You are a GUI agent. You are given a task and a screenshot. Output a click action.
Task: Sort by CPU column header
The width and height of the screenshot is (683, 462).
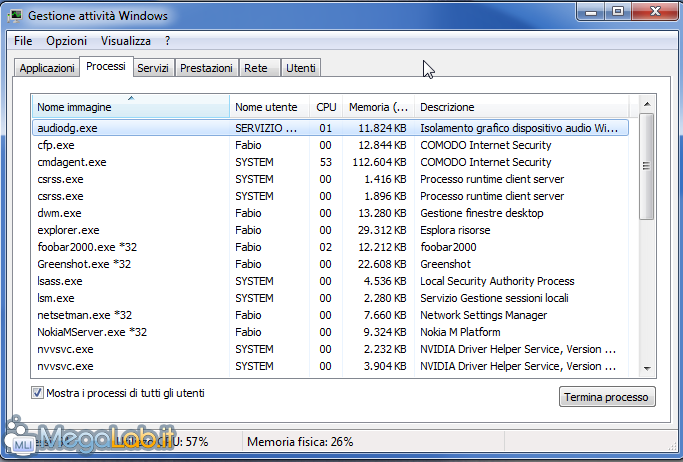[326, 107]
